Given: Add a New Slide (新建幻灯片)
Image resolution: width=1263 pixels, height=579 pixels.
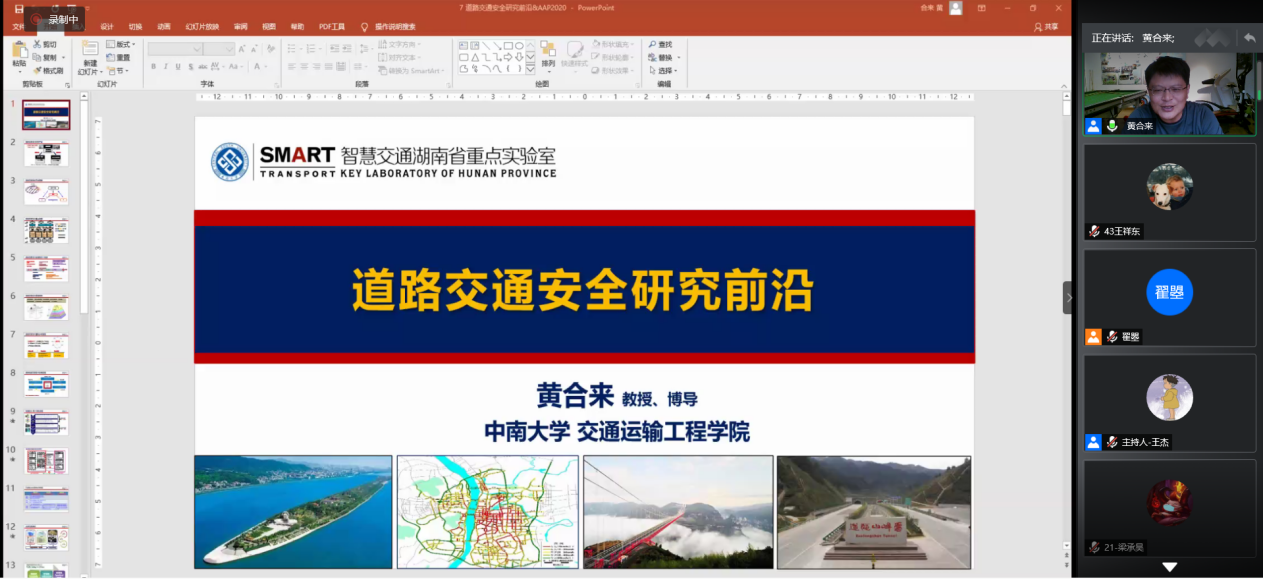Looking at the screenshot, I should click(x=90, y=50).
